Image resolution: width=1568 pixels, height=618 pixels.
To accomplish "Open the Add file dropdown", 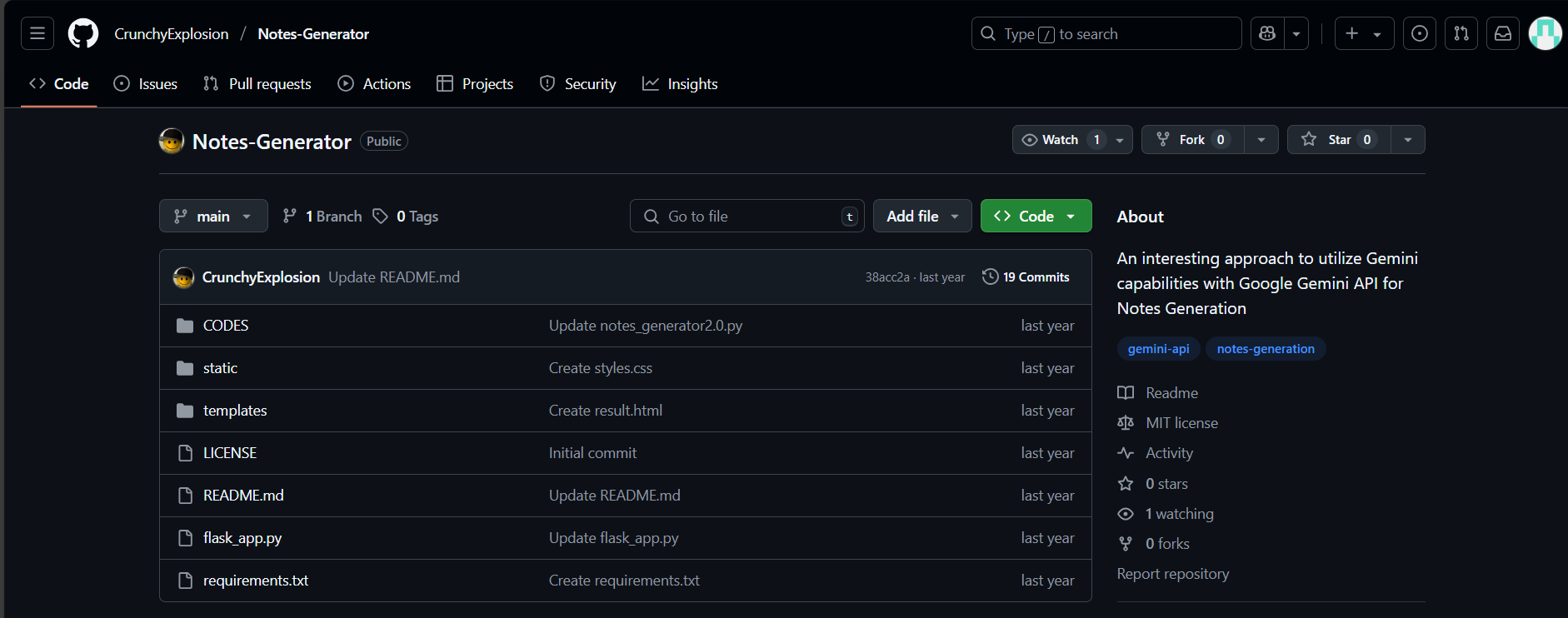I will pyautogui.click(x=922, y=216).
